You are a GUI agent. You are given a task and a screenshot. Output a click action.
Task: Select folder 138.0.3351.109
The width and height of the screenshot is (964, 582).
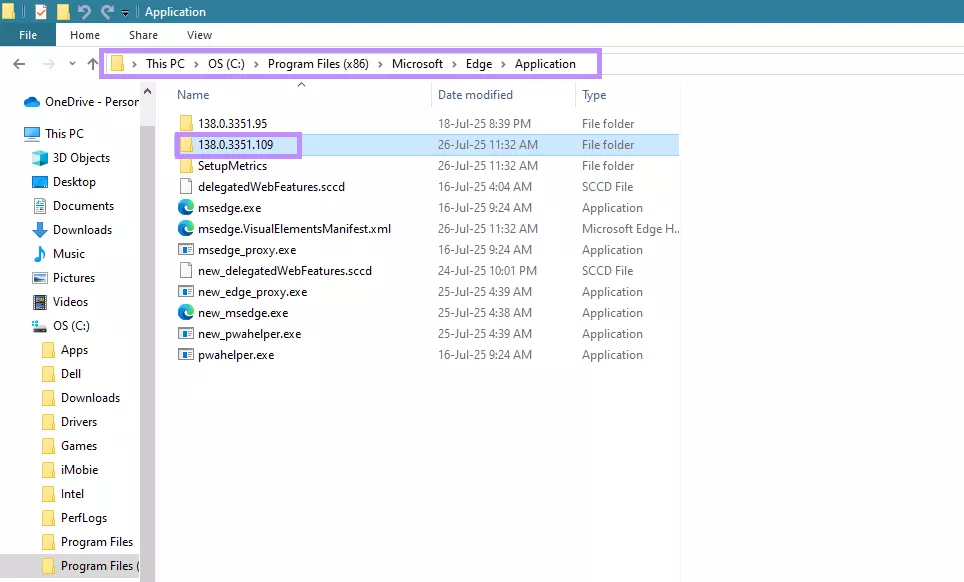pos(235,144)
